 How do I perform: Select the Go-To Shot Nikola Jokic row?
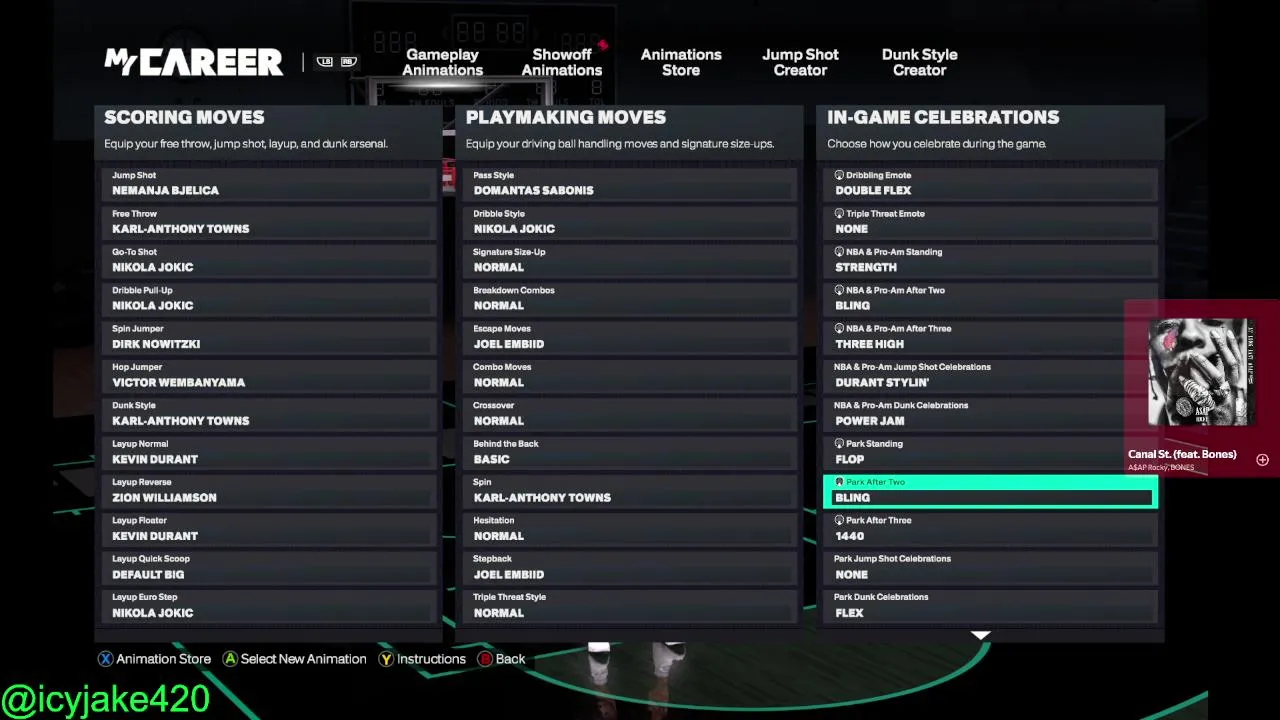(x=269, y=260)
